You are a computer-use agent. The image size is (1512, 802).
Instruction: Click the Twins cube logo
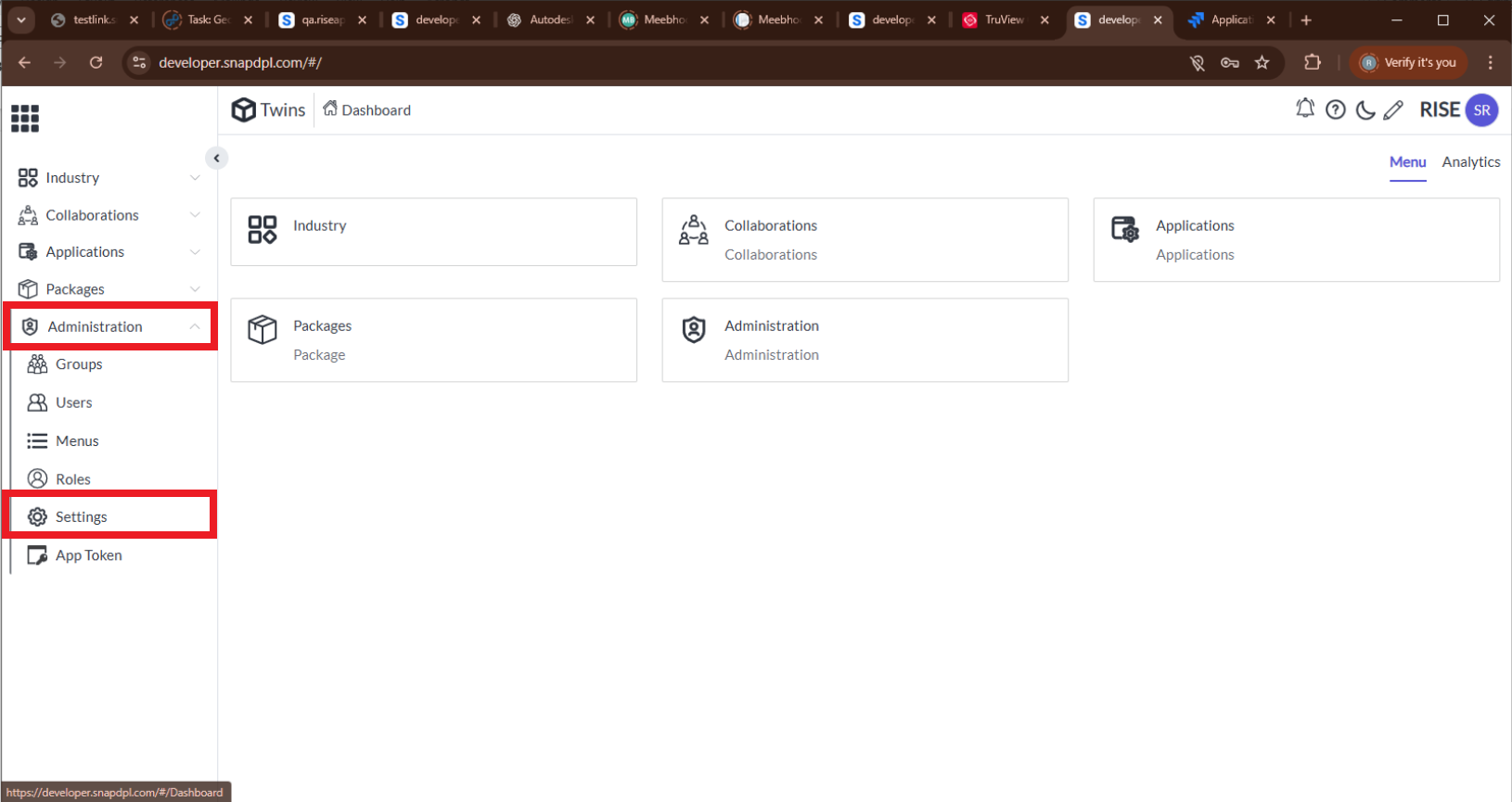(x=243, y=109)
